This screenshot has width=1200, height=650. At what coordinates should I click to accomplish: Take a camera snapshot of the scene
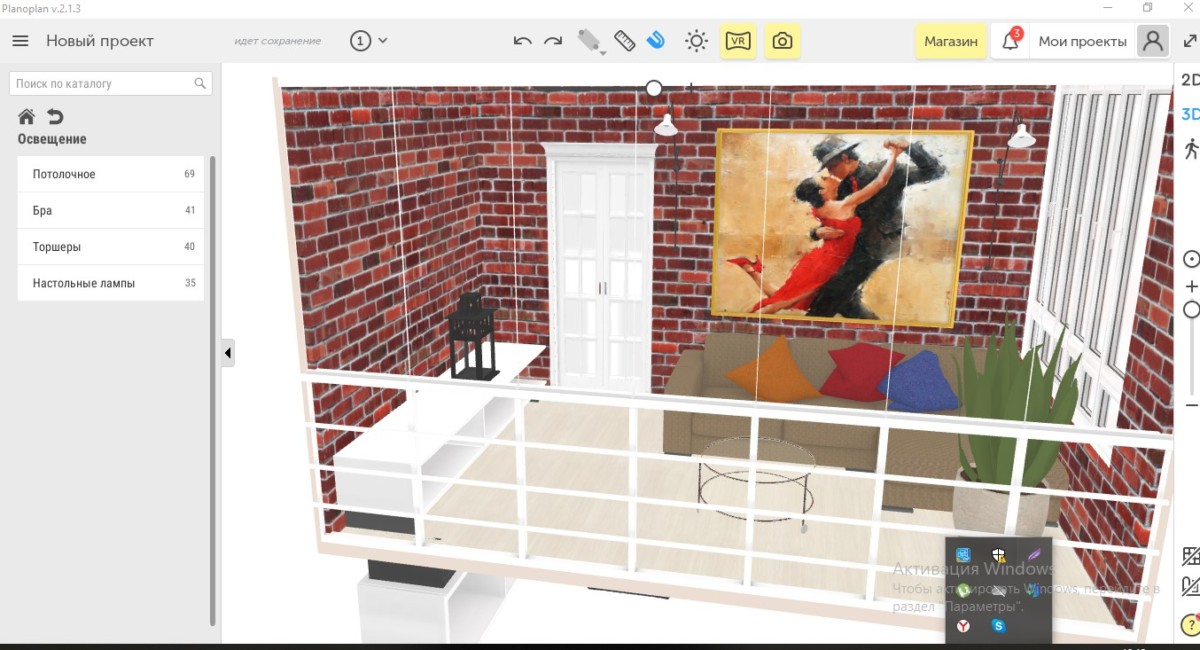click(782, 41)
